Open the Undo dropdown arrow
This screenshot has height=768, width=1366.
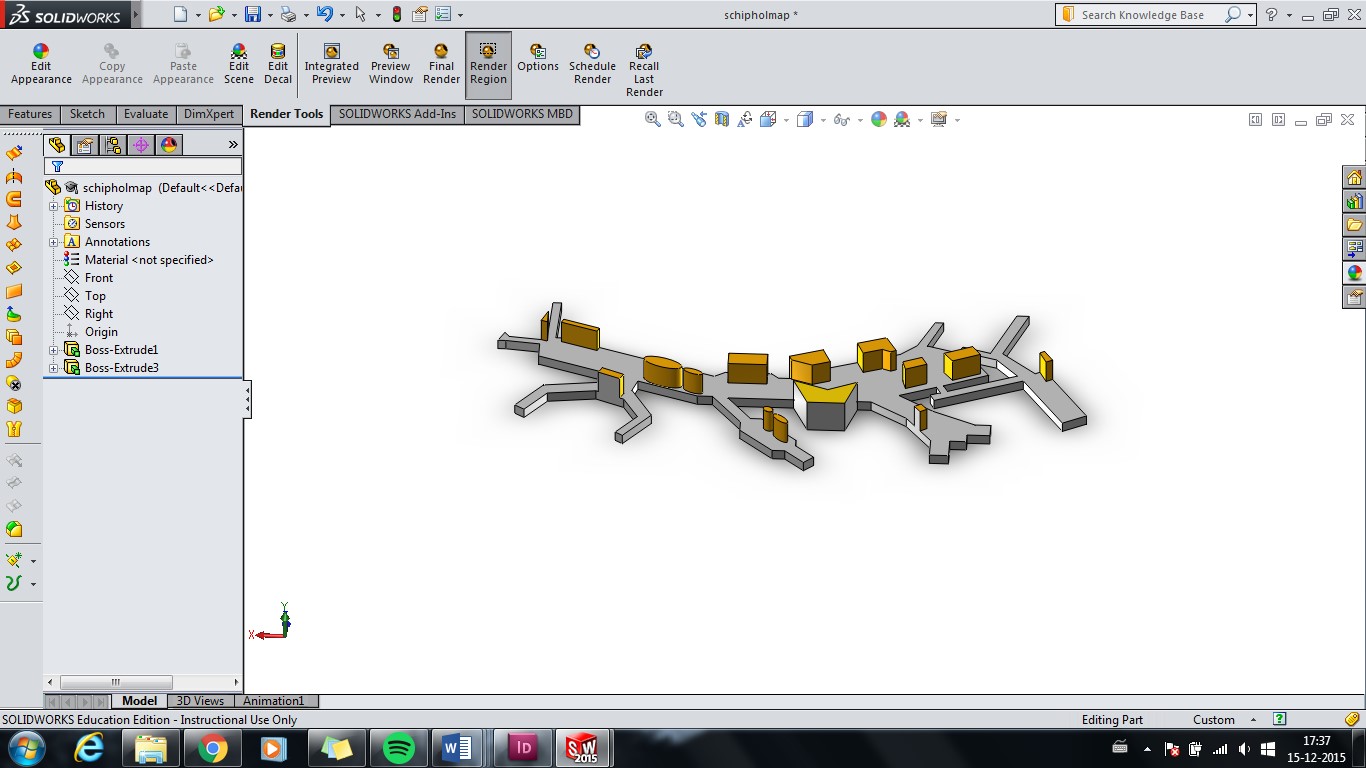coord(342,15)
